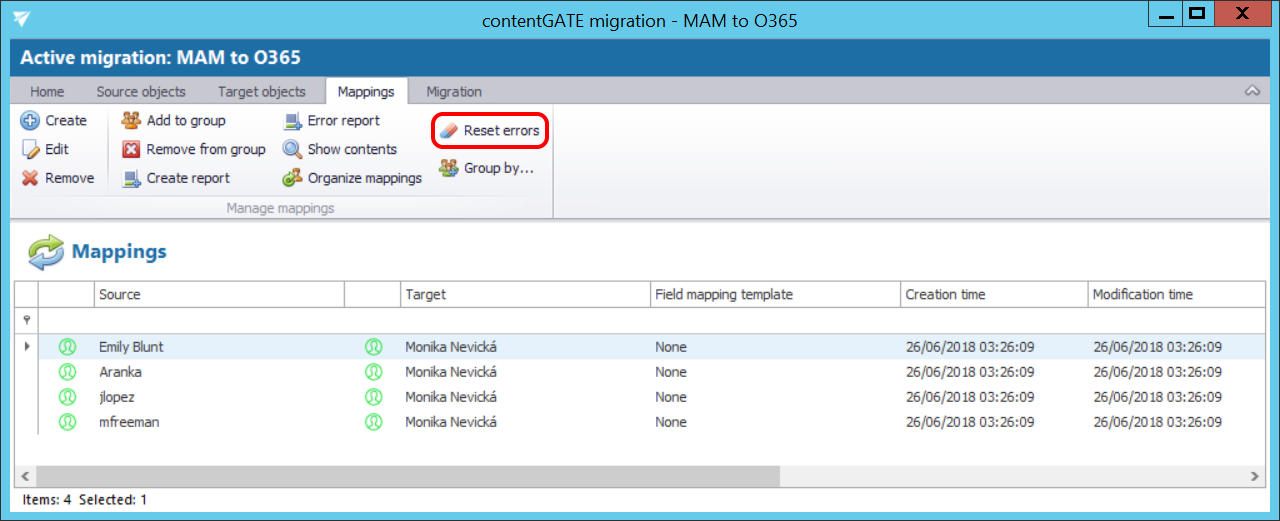Click Remove from group icon

[131, 150]
